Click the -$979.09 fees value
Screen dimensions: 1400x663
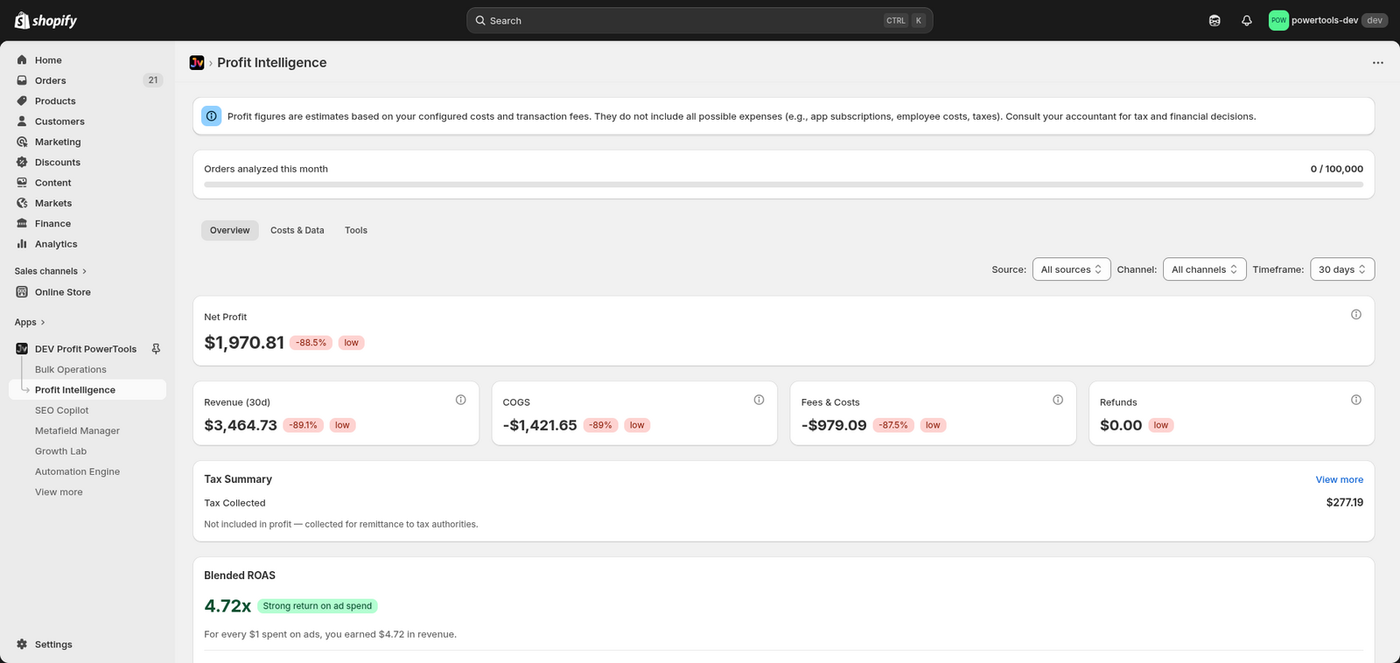pos(834,425)
